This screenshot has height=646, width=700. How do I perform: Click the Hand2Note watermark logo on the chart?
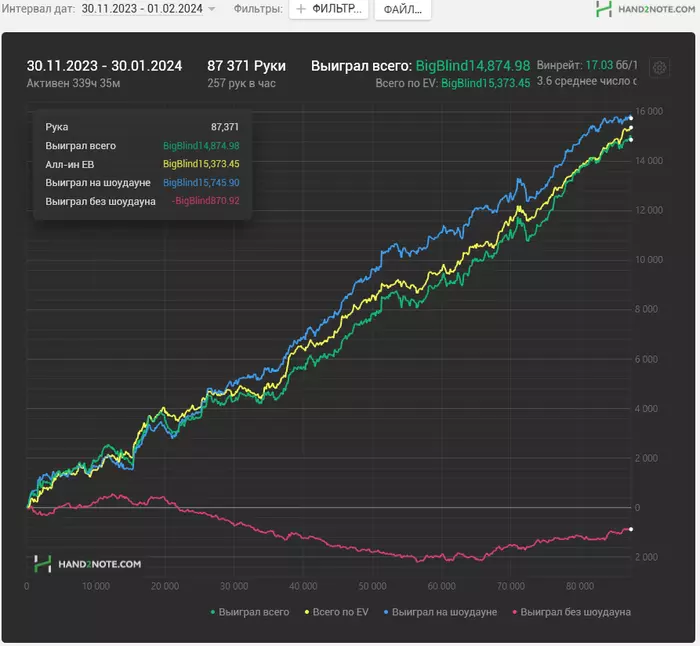(x=87, y=564)
